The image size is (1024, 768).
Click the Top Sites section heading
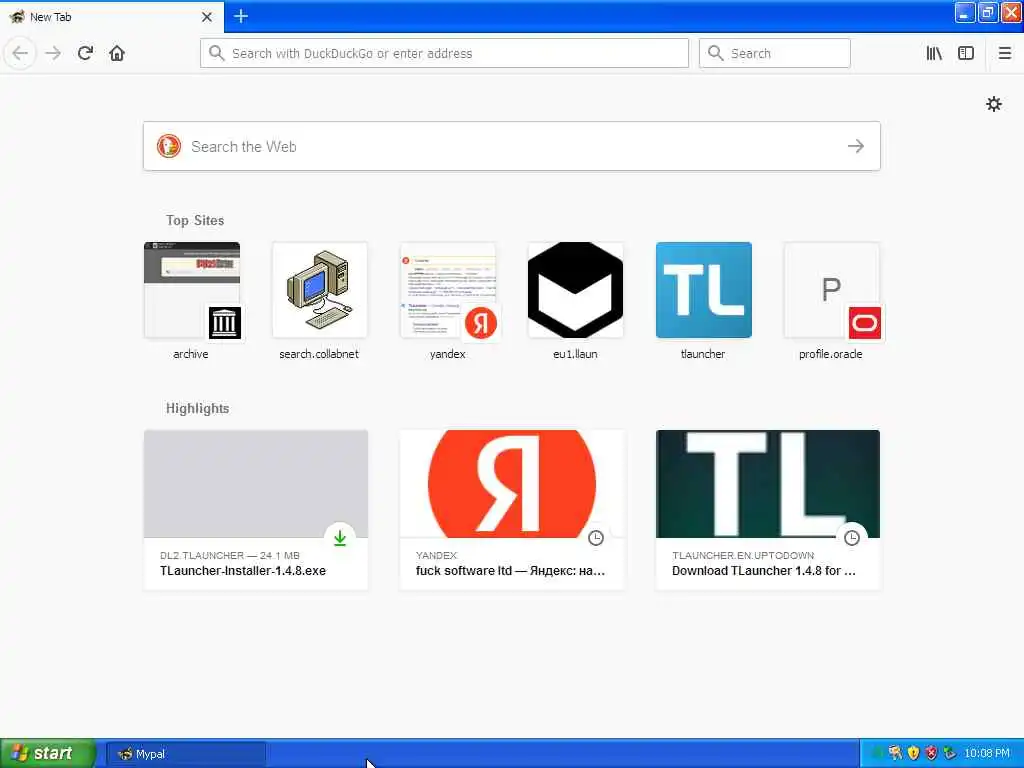pyautogui.click(x=195, y=221)
